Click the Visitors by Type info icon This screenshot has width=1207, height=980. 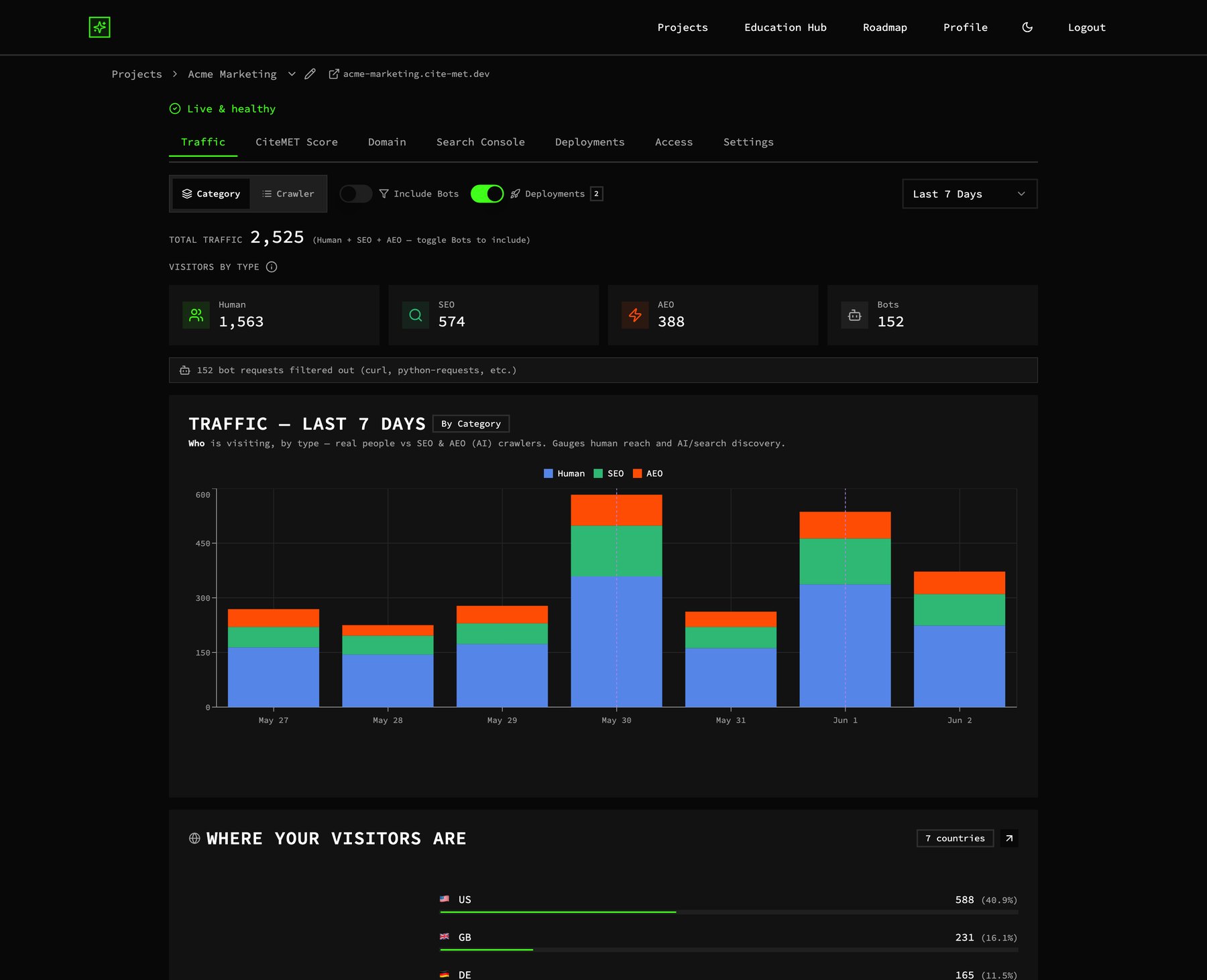tap(272, 267)
